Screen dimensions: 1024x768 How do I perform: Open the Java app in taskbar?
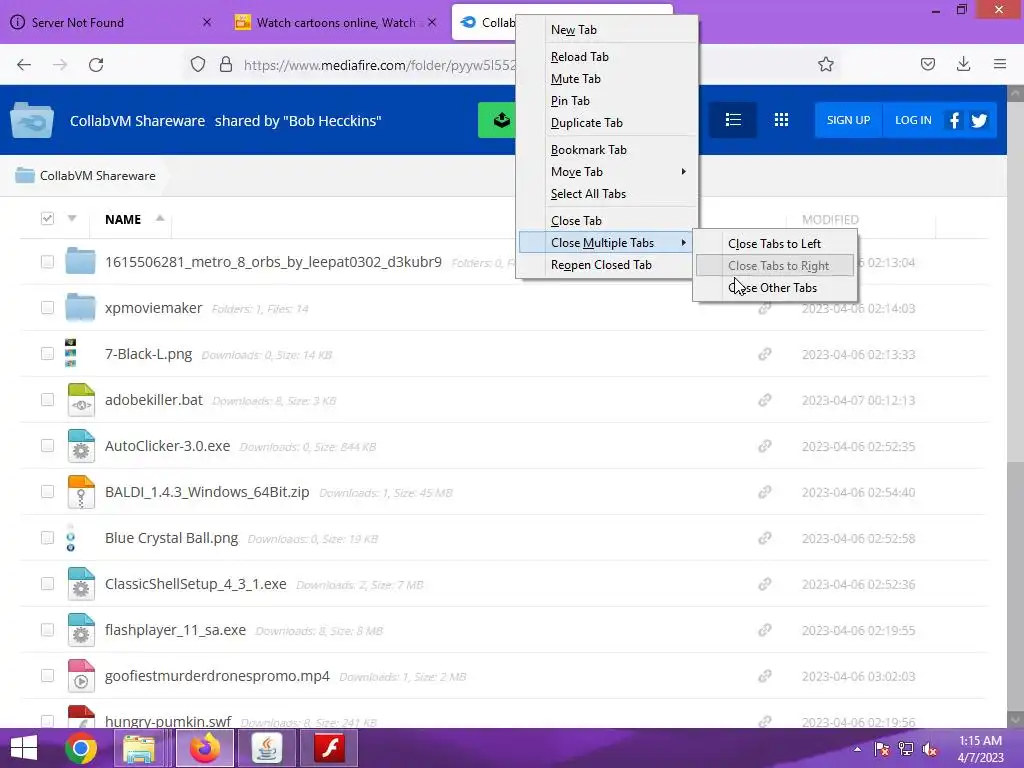(x=266, y=748)
